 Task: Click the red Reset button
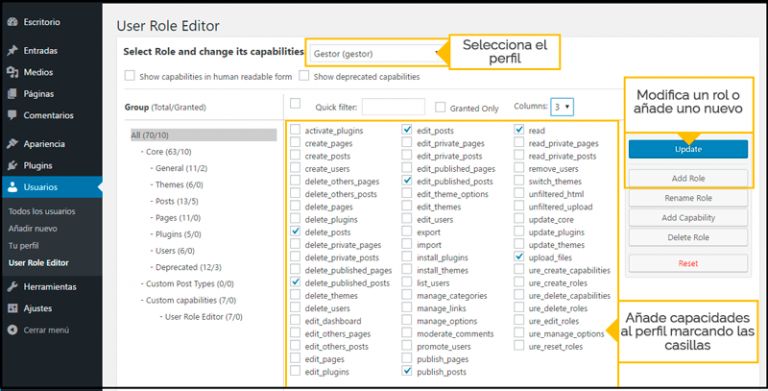pyautogui.click(x=688, y=263)
